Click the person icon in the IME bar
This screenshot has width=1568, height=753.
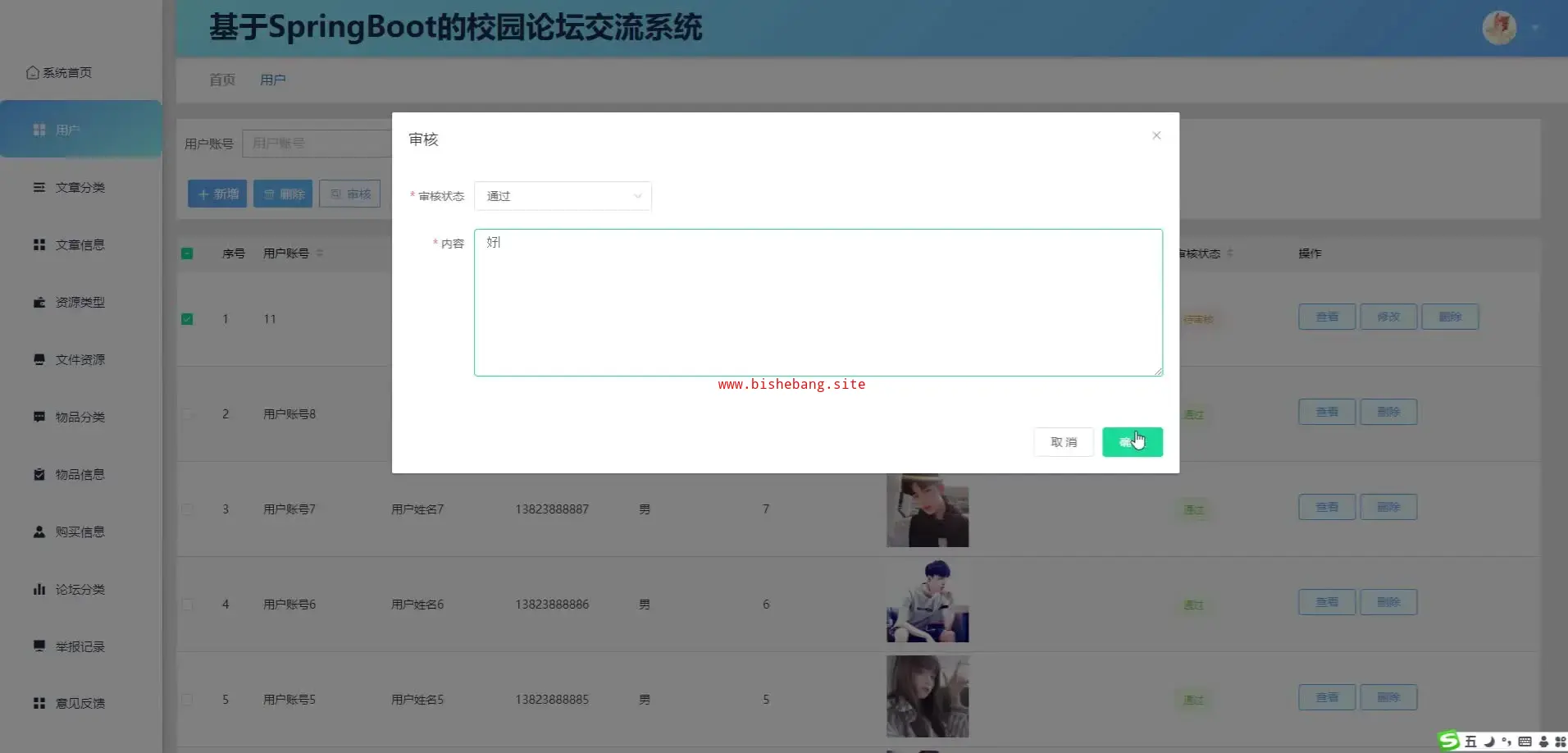coord(1543,742)
